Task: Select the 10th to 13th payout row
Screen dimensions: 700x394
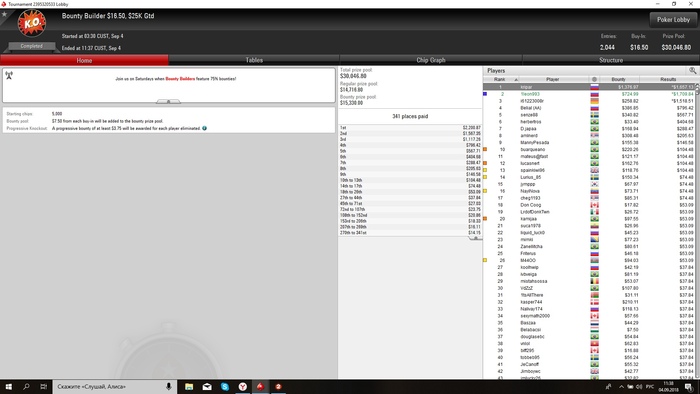Action: 410,180
